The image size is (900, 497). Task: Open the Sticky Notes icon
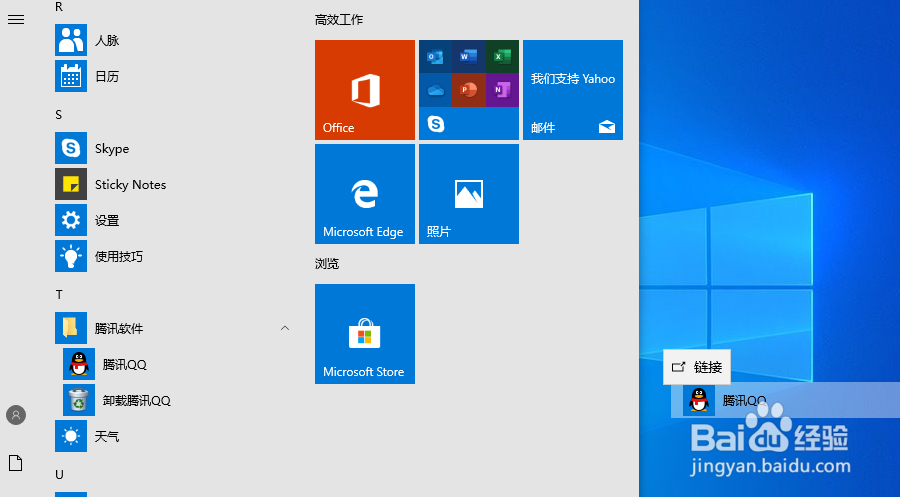[x=71, y=184]
